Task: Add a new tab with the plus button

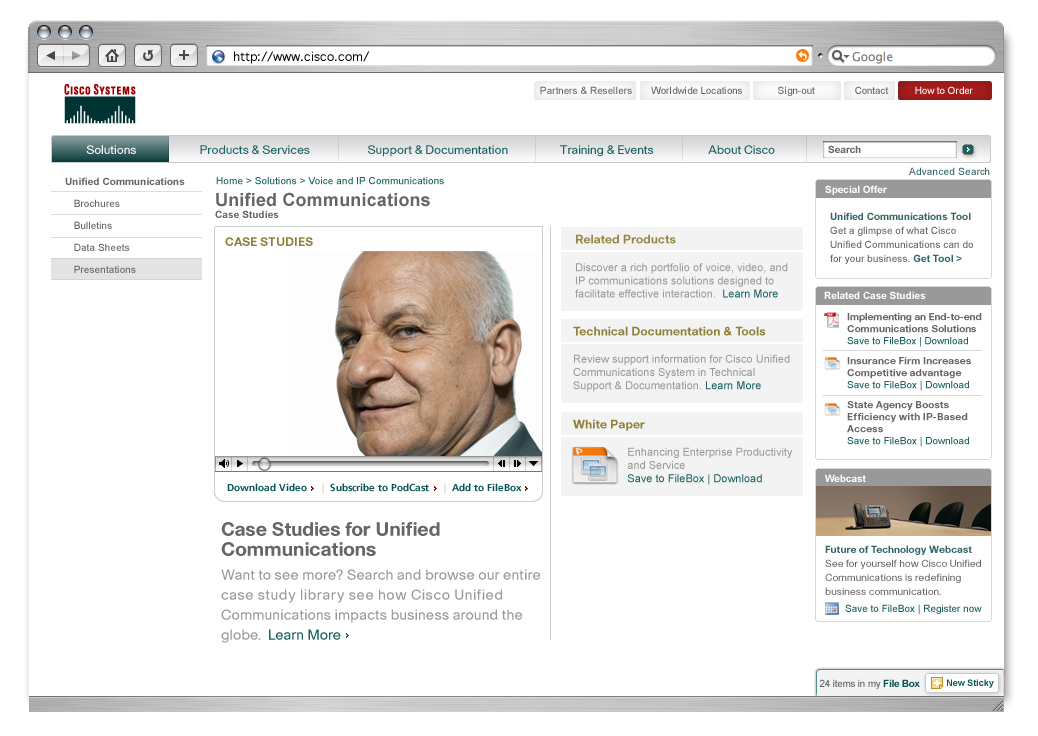Action: tap(184, 56)
